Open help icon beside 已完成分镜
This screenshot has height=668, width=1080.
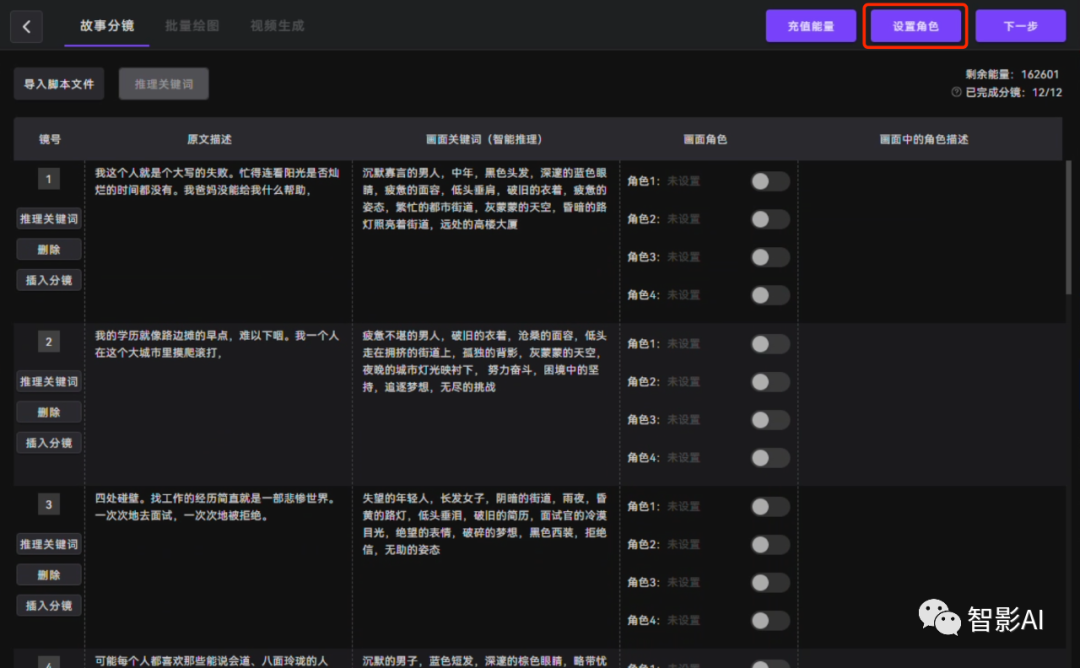[x=956, y=92]
